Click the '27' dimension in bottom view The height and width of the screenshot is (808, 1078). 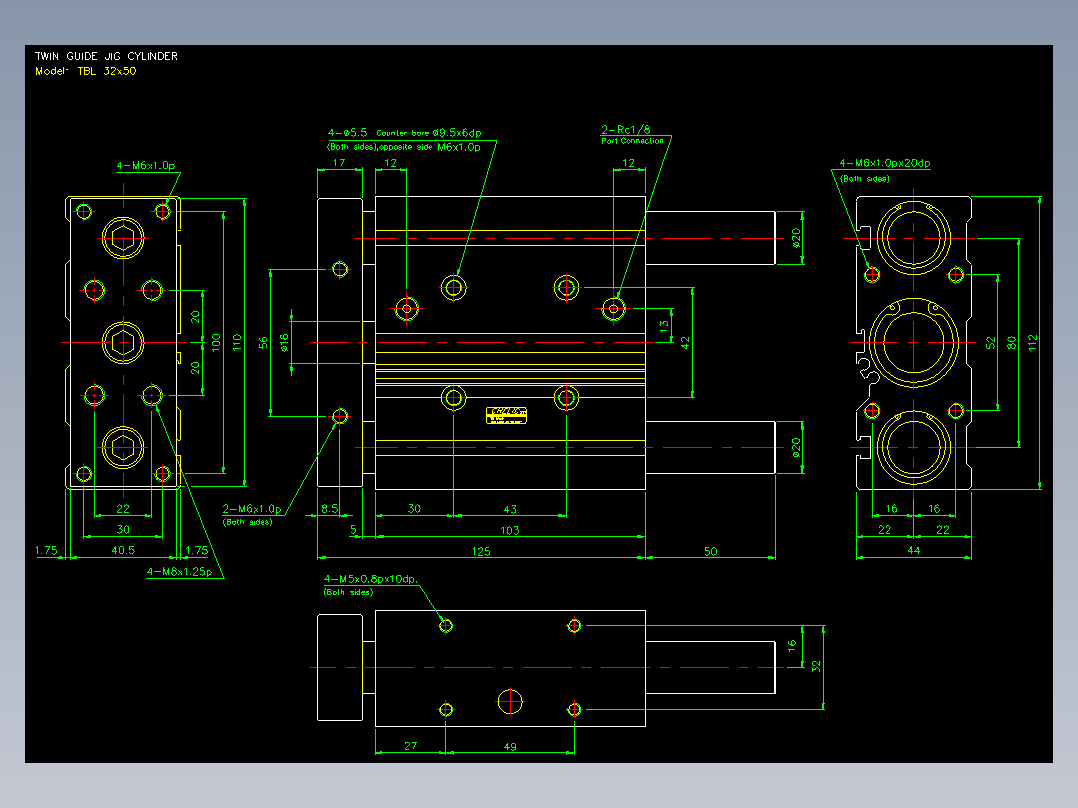(410, 746)
